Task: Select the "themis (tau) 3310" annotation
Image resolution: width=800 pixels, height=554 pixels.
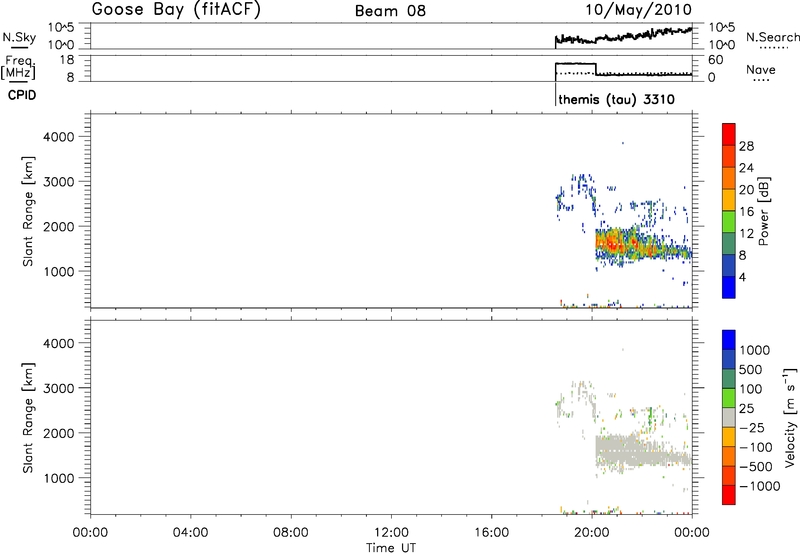Action: tap(616, 99)
